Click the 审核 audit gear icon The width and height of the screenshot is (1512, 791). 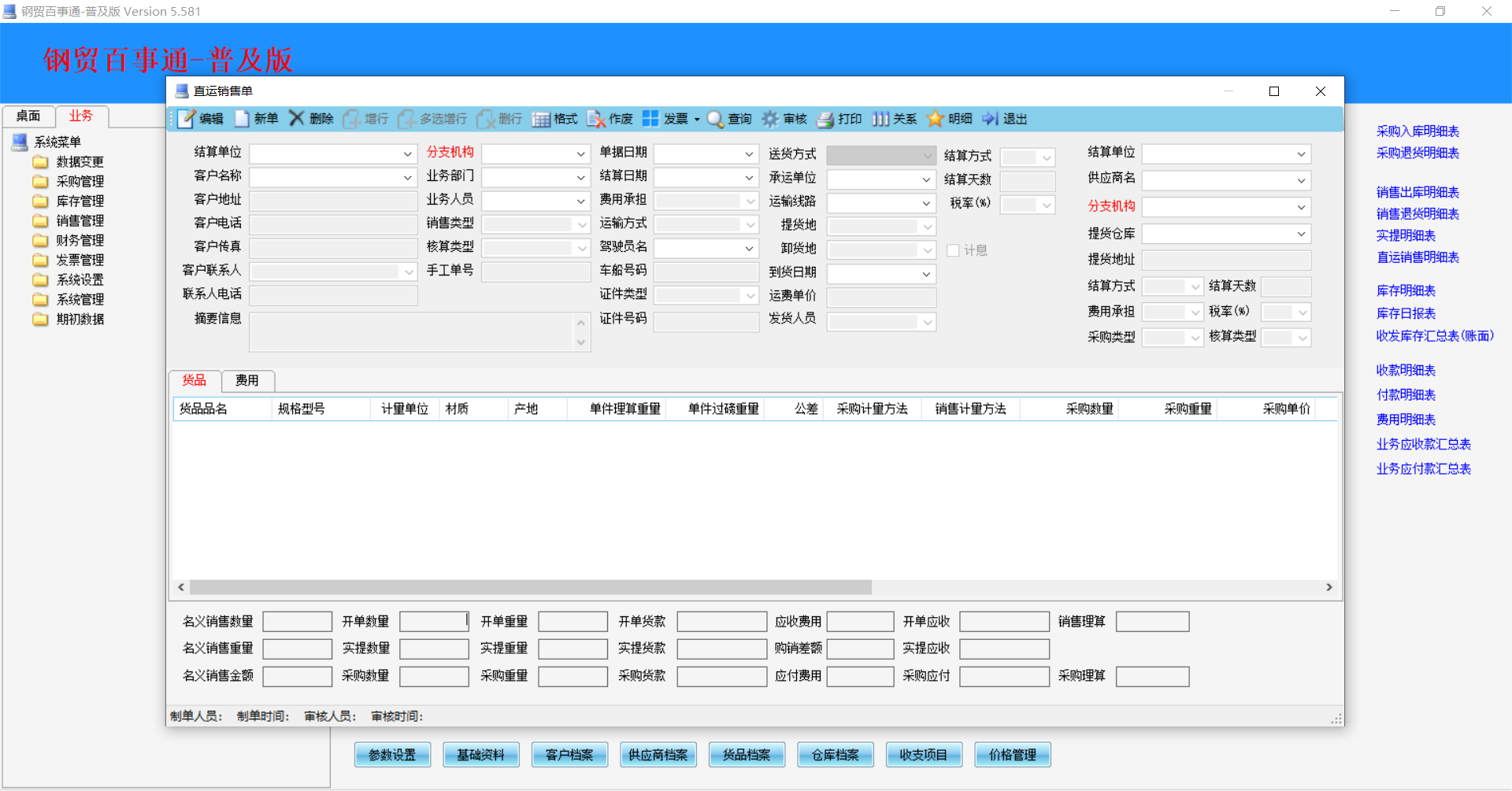pos(784,119)
